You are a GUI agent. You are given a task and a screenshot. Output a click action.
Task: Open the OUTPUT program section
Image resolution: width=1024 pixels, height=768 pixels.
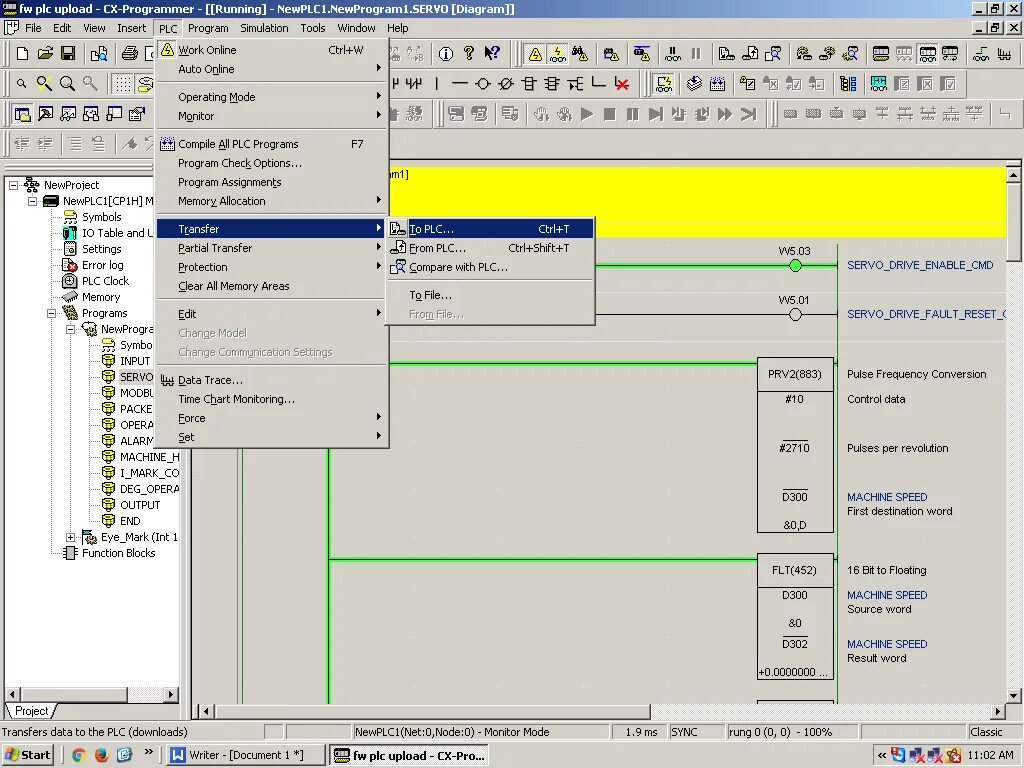(139, 505)
